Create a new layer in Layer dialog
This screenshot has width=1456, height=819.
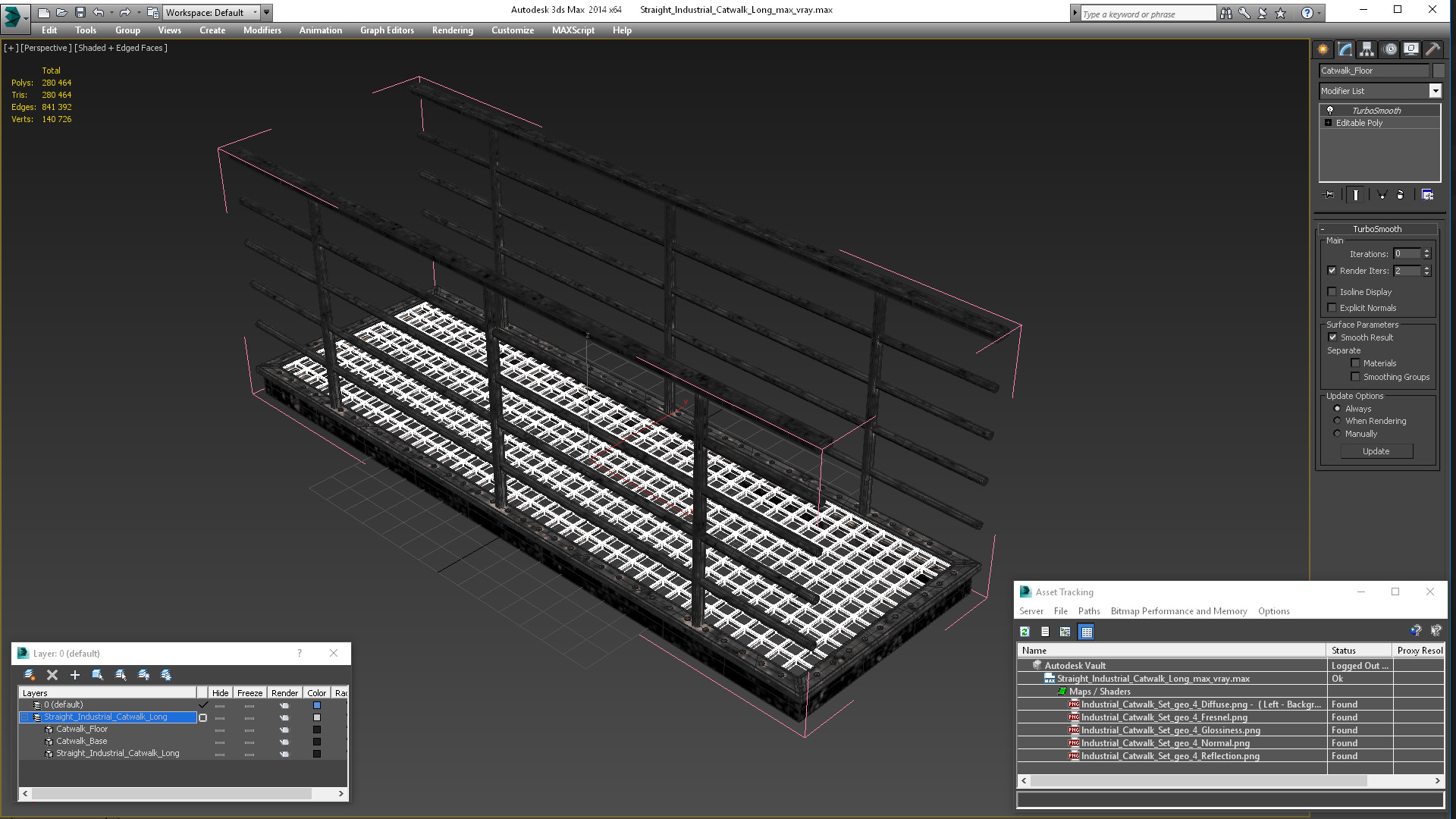[x=30, y=675]
